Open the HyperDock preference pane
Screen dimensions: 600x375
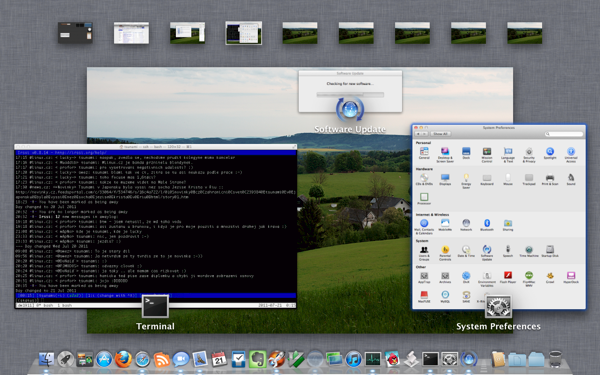[571, 277]
